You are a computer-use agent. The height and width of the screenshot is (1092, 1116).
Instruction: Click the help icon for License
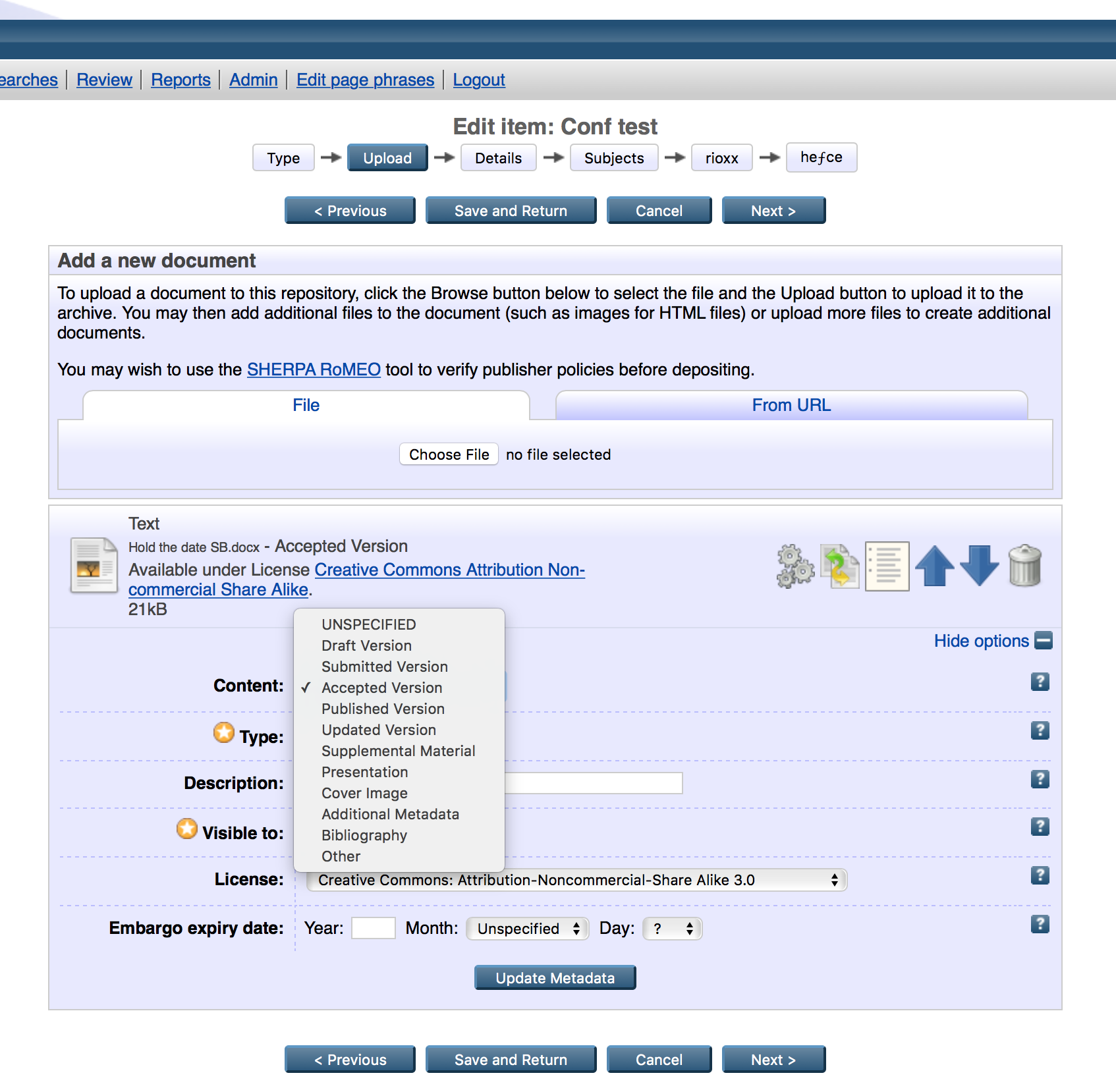(1040, 875)
